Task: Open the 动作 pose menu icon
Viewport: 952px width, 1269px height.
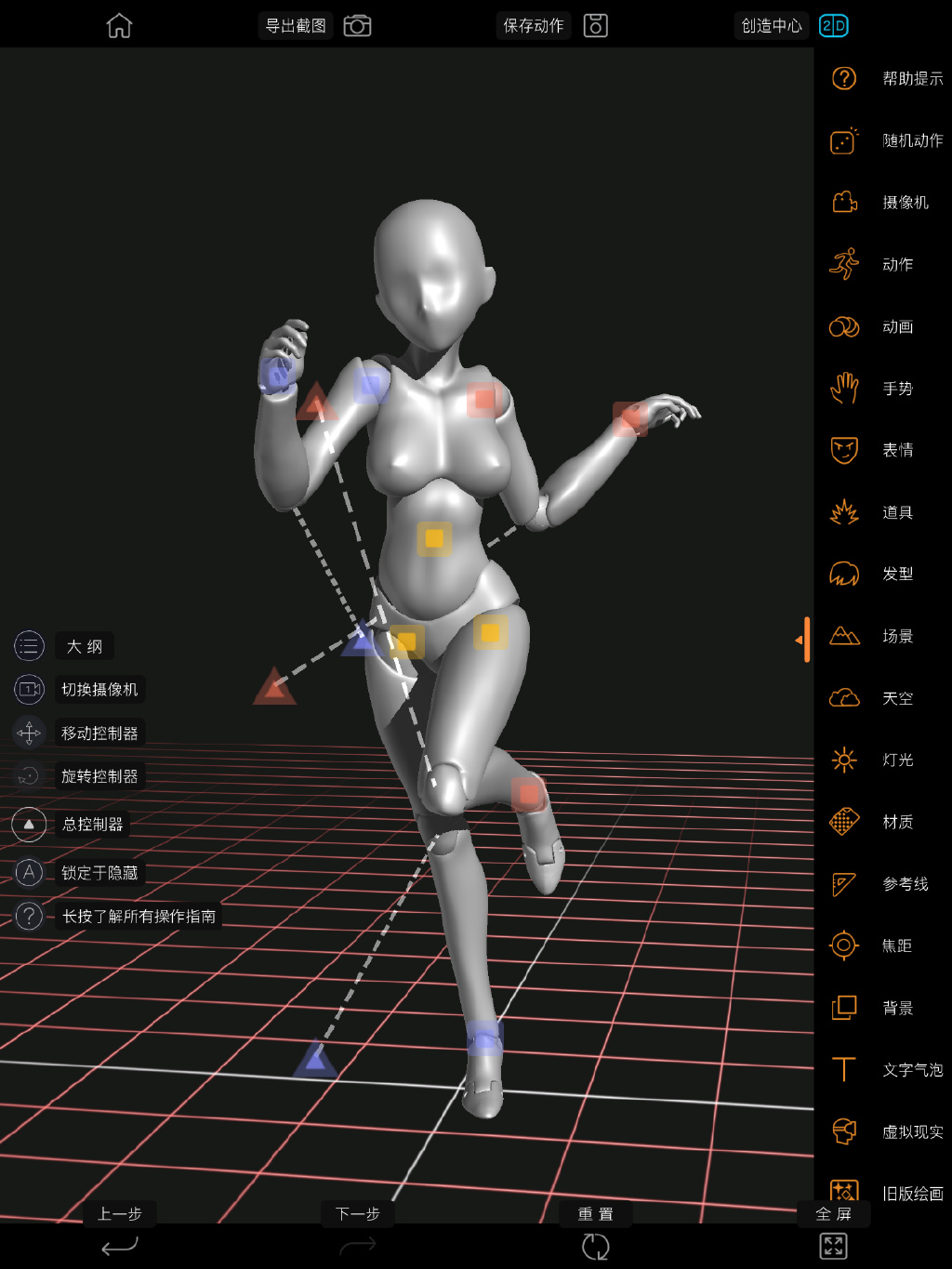Action: [x=844, y=264]
